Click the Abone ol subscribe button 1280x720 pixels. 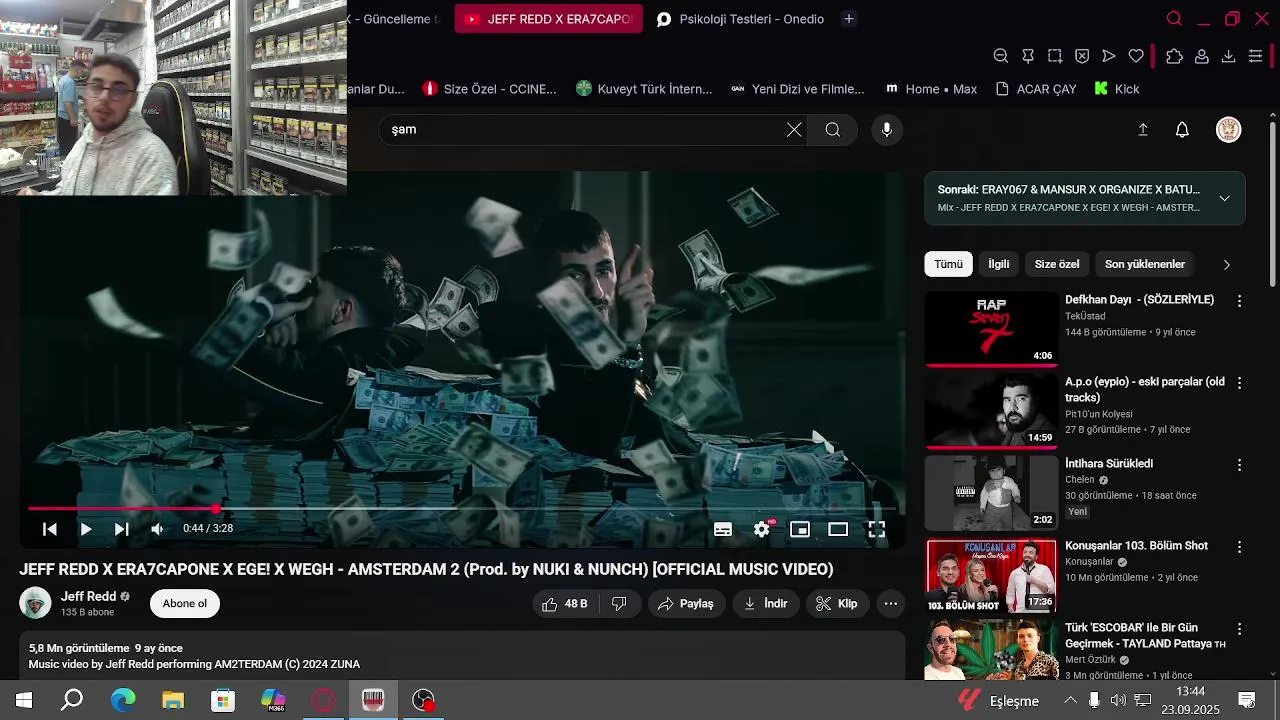pos(185,604)
